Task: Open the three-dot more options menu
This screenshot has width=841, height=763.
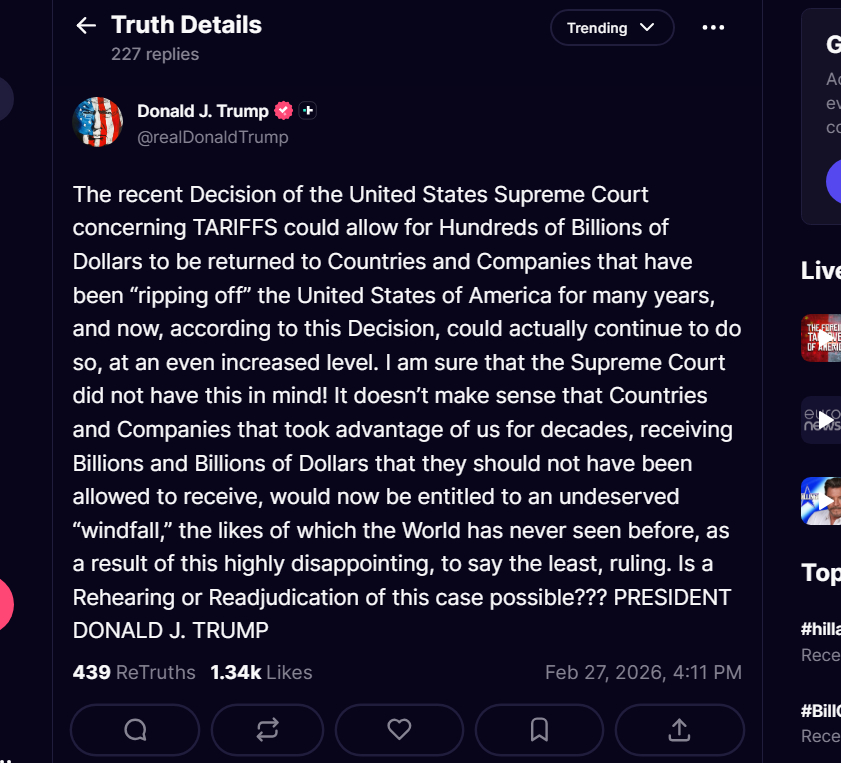Action: (x=713, y=28)
